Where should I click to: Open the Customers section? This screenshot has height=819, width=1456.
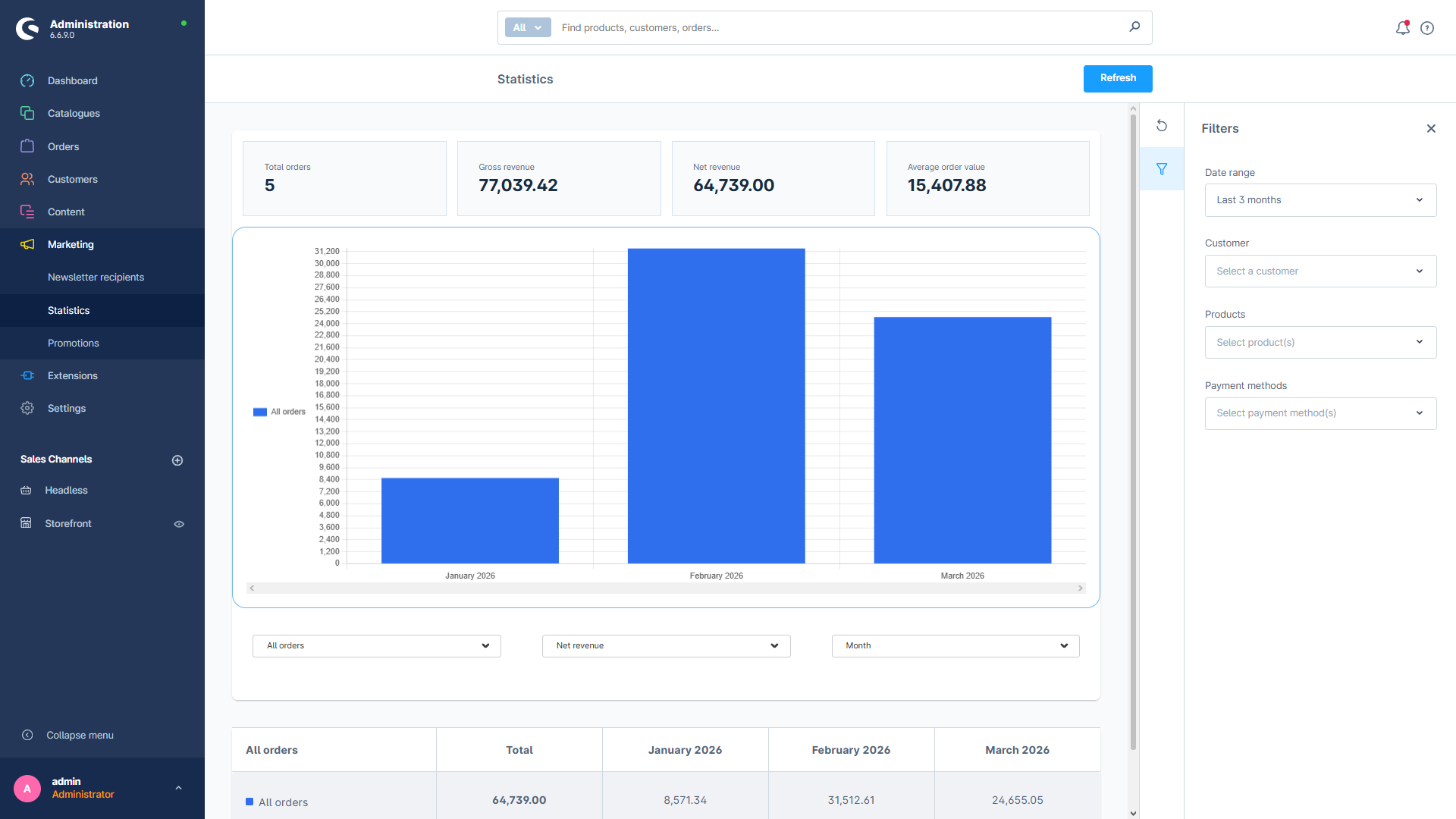point(73,179)
